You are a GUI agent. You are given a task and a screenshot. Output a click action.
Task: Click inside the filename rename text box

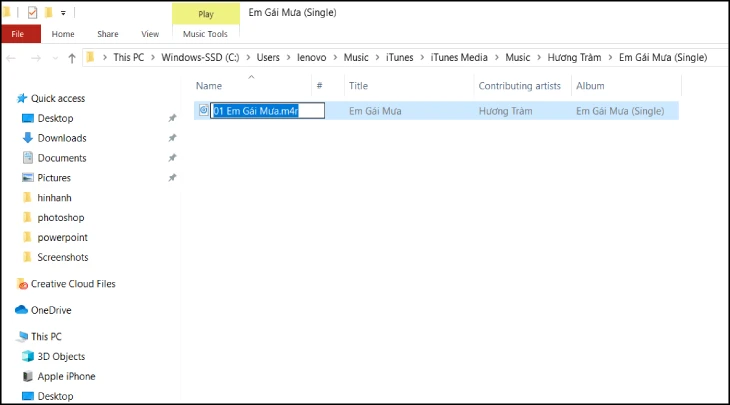click(267, 111)
